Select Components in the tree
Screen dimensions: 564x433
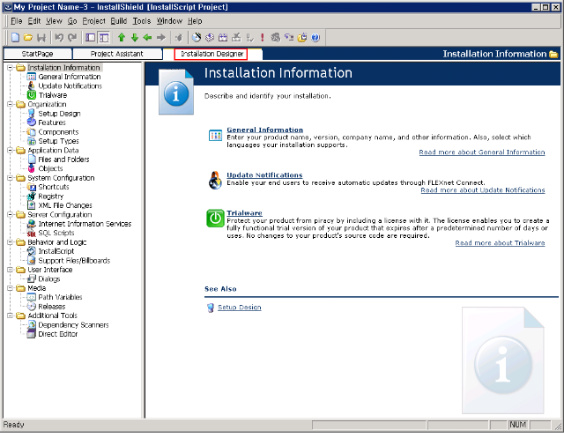pos(58,132)
